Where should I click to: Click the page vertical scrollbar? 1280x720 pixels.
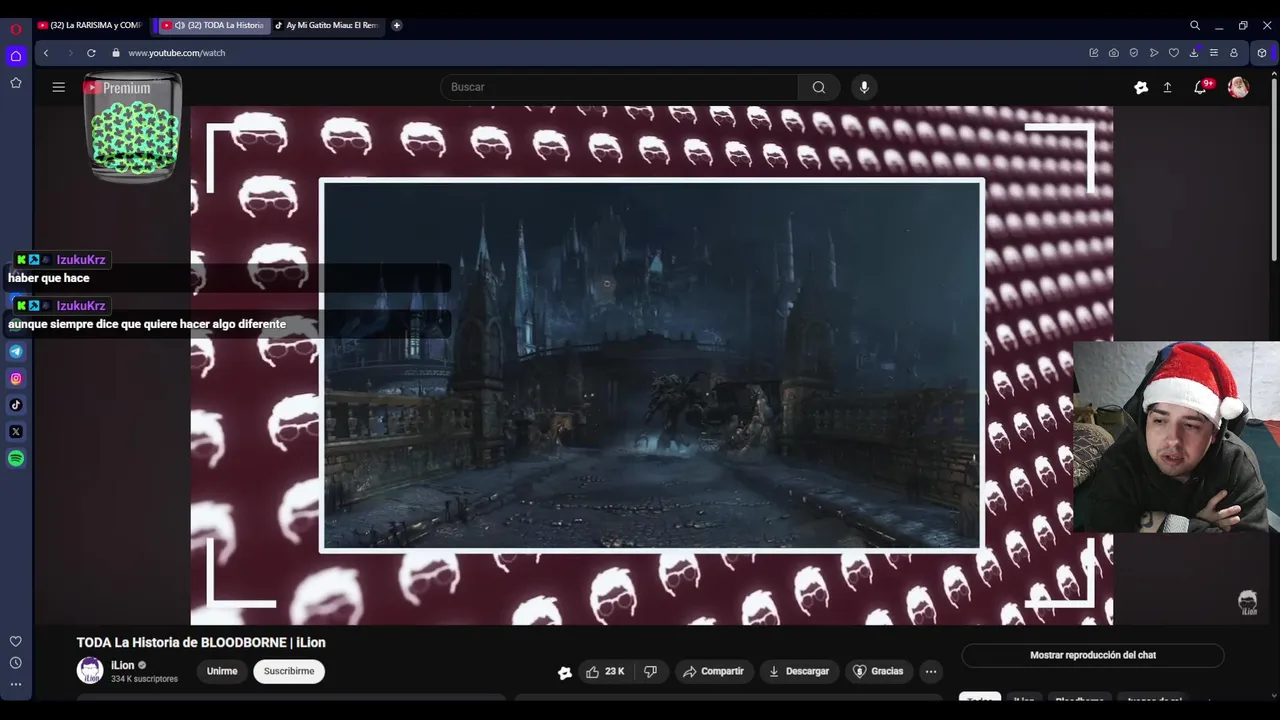(1273, 170)
